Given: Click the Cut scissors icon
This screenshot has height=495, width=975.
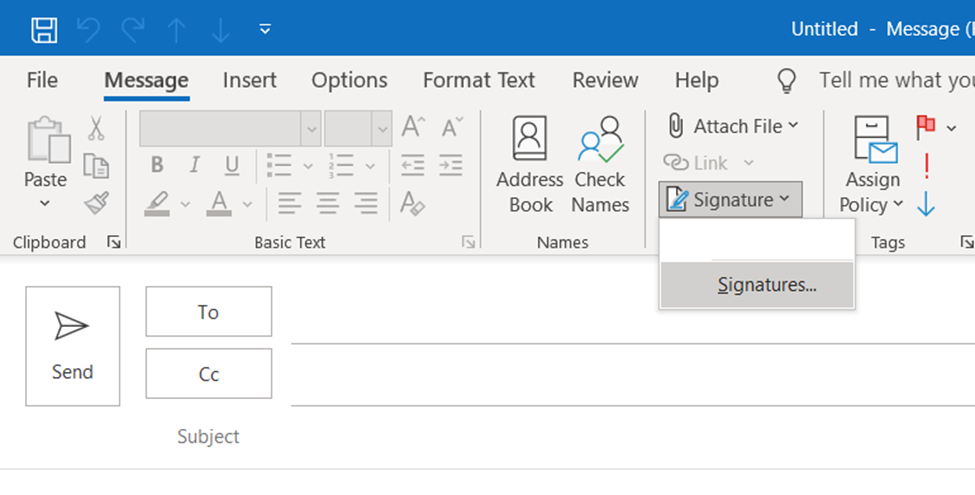Looking at the screenshot, I should tap(96, 128).
